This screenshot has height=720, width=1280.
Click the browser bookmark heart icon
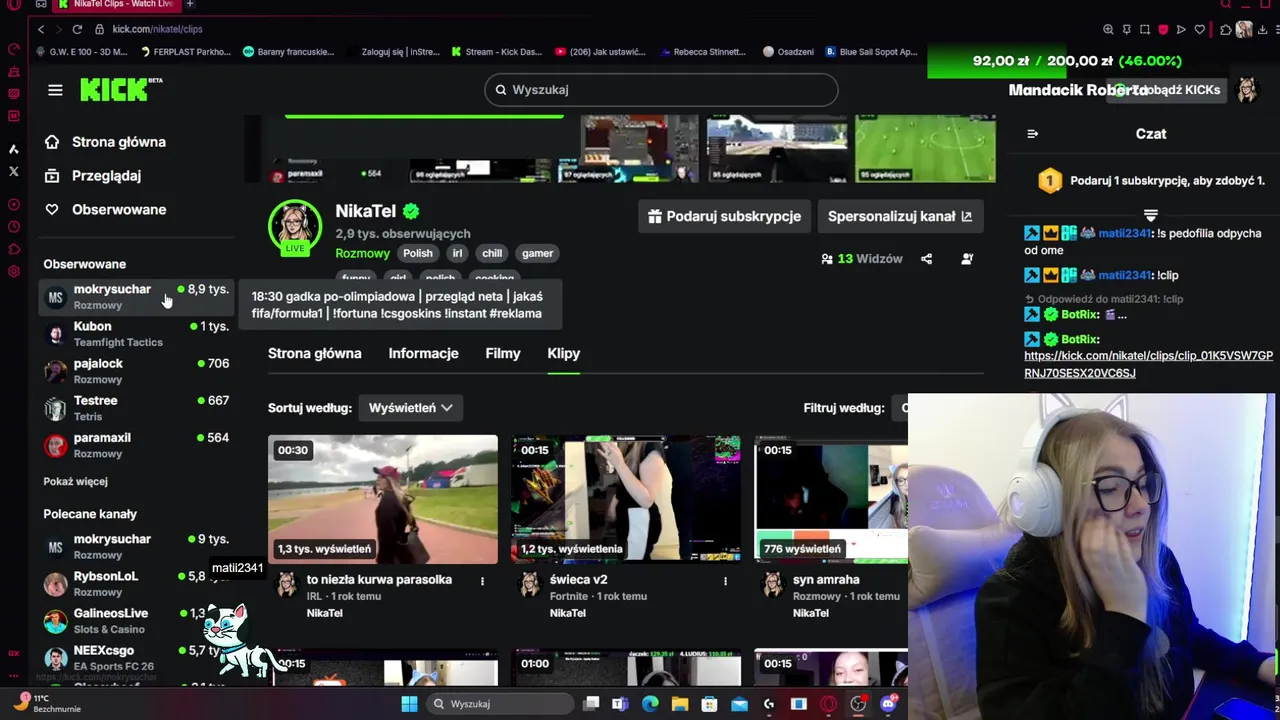tap(1199, 29)
